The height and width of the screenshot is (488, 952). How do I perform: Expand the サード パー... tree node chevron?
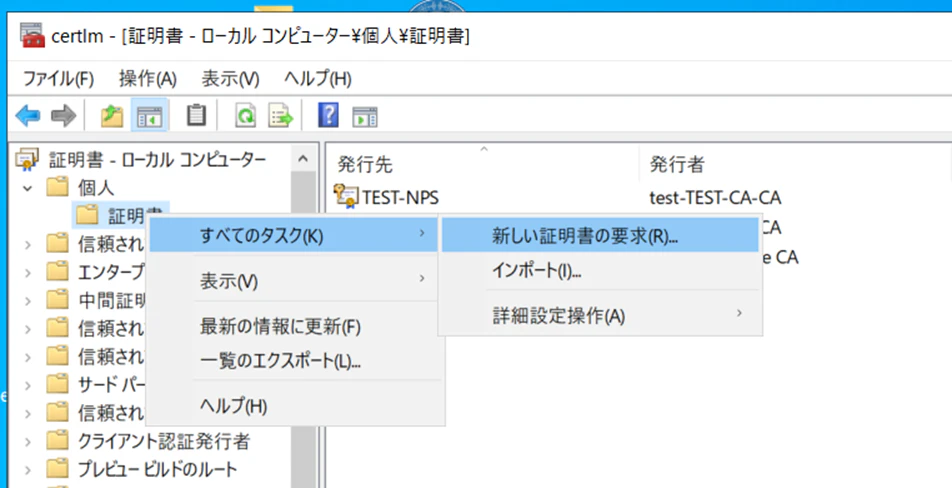pyautogui.click(x=27, y=385)
